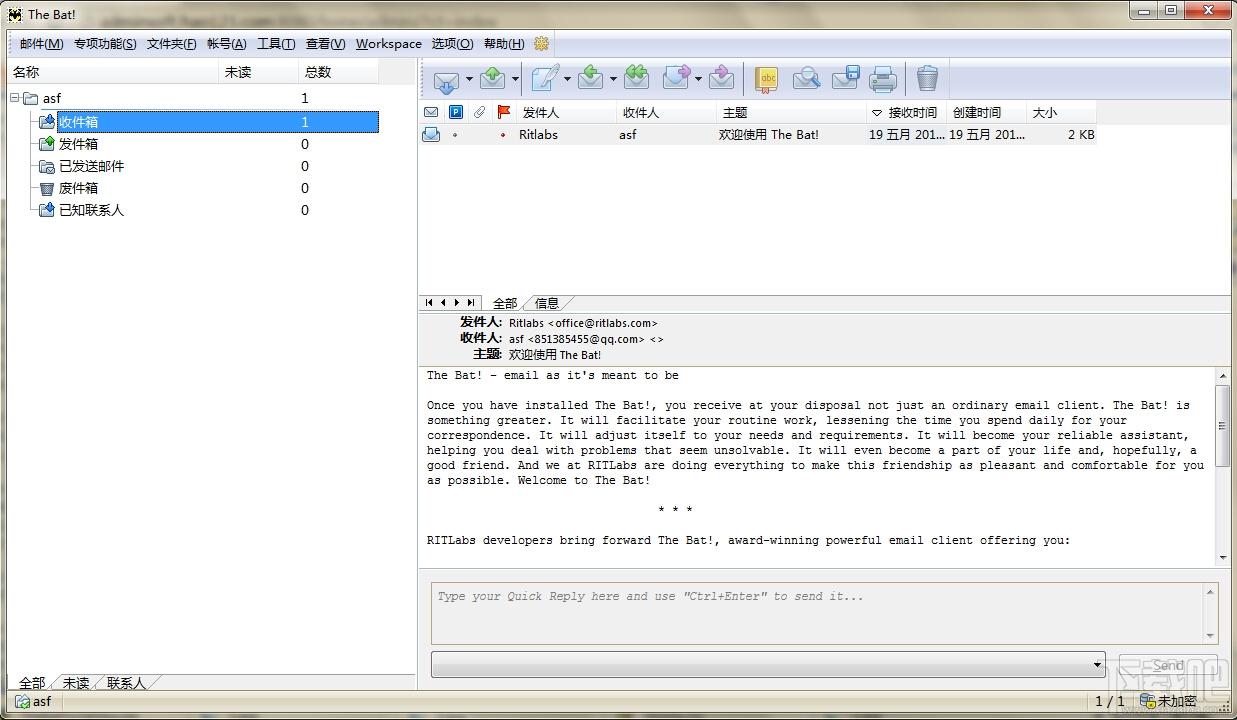Open the Workspace menu
Viewport: 1237px width, 720px height.
[x=388, y=43]
